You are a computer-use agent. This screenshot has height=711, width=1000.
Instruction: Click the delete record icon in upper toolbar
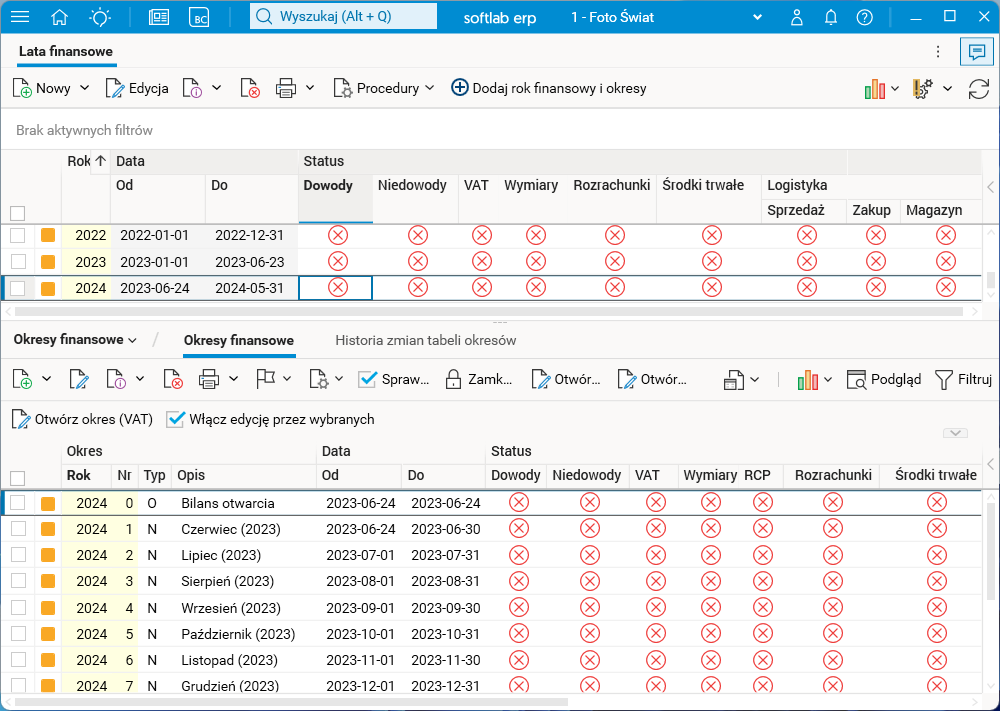click(250, 89)
